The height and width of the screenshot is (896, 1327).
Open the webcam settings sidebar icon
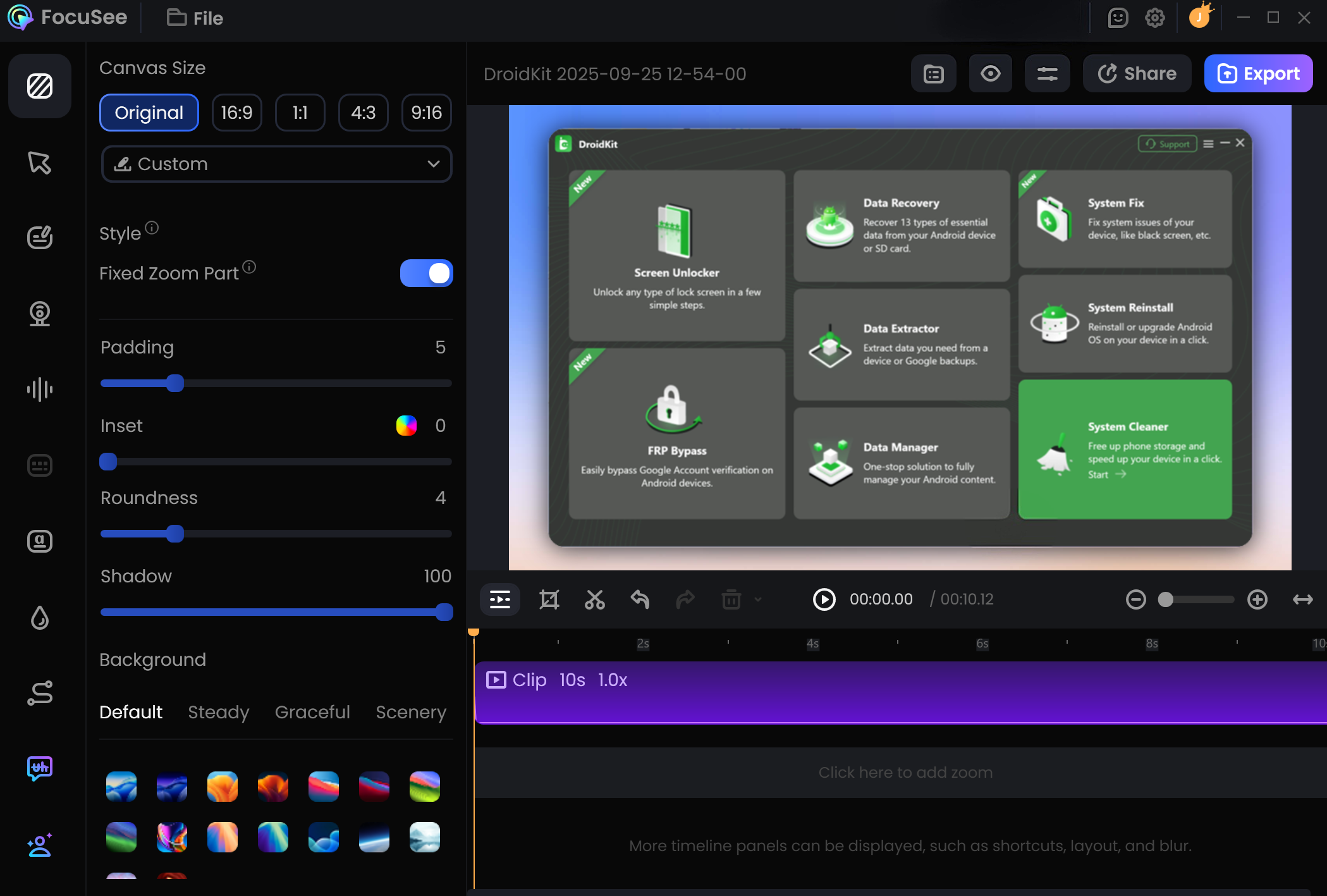39,314
